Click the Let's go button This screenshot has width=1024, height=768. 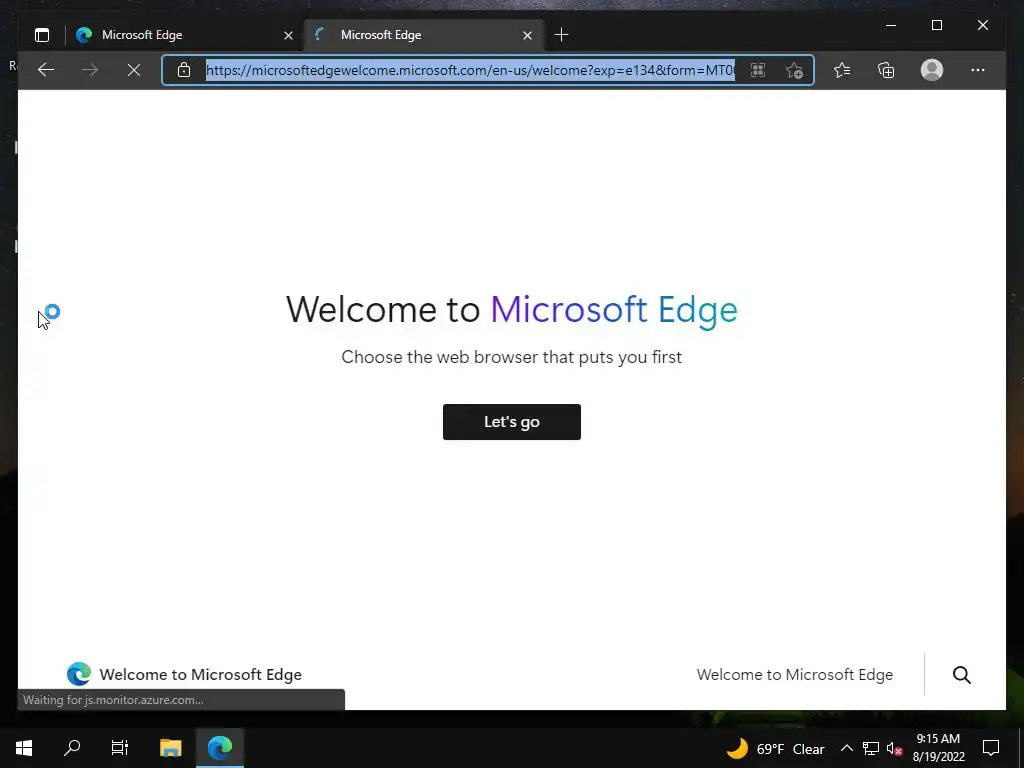tap(511, 422)
